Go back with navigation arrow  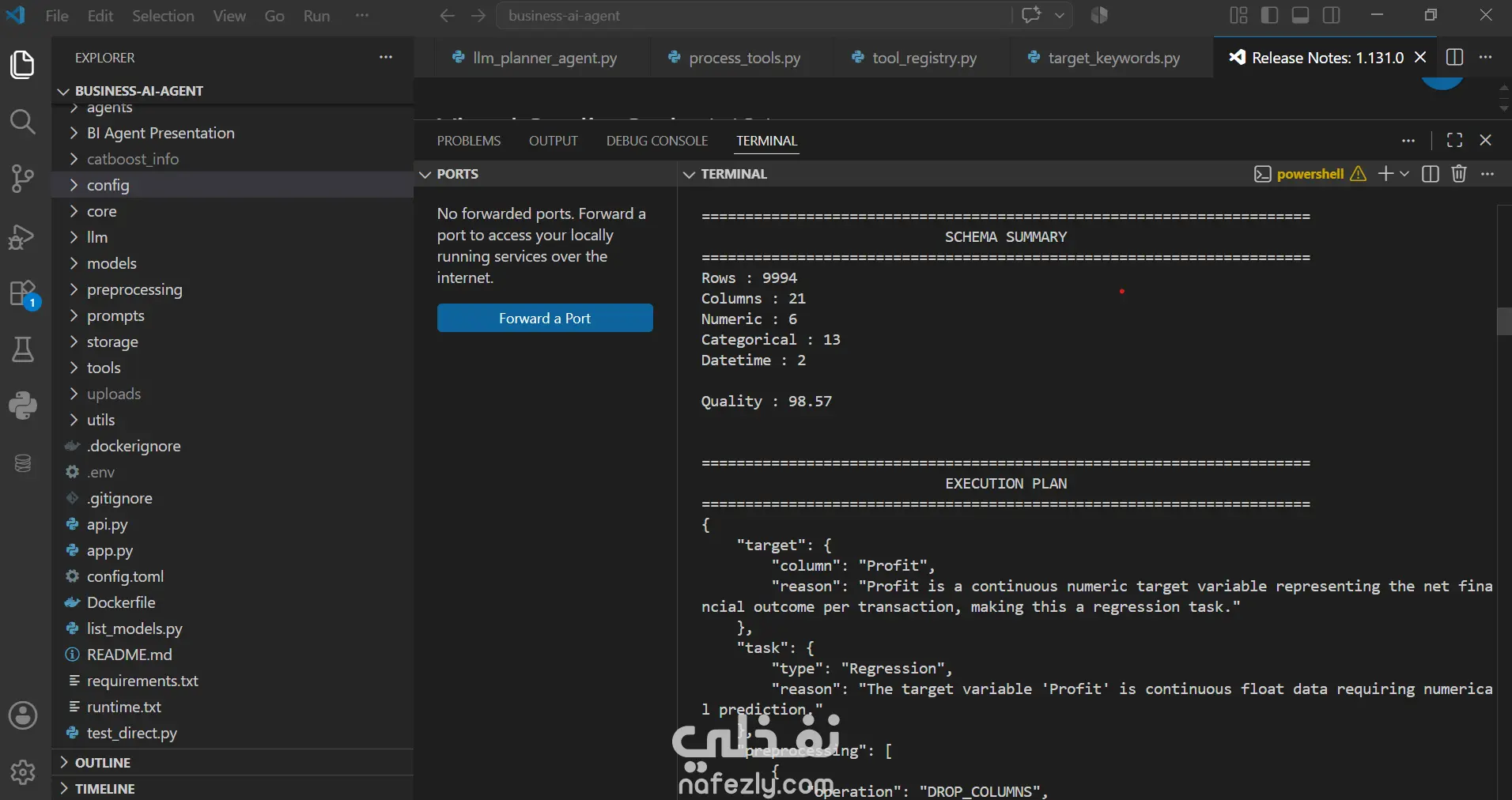pos(447,16)
